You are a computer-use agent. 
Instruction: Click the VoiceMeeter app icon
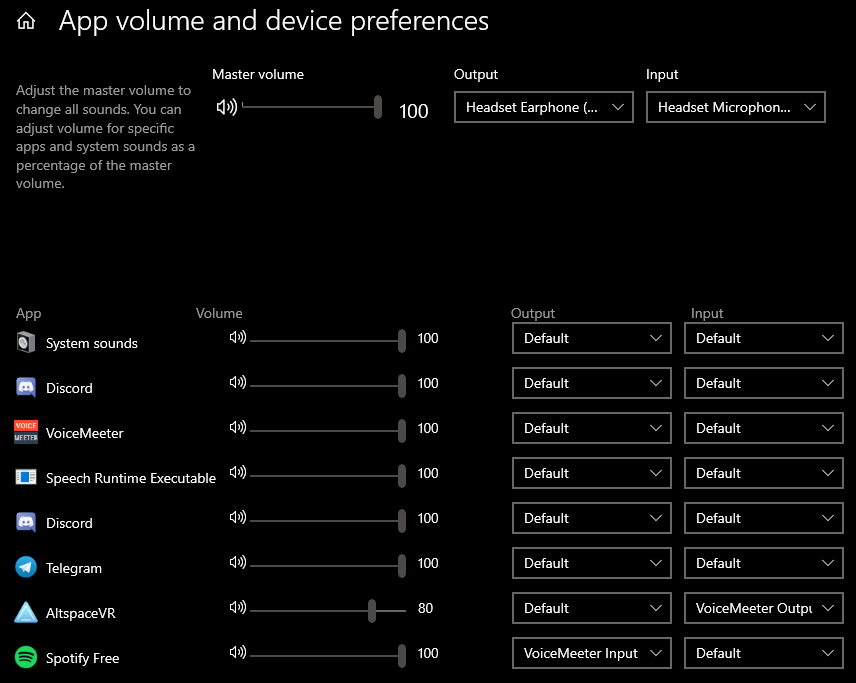pos(26,432)
